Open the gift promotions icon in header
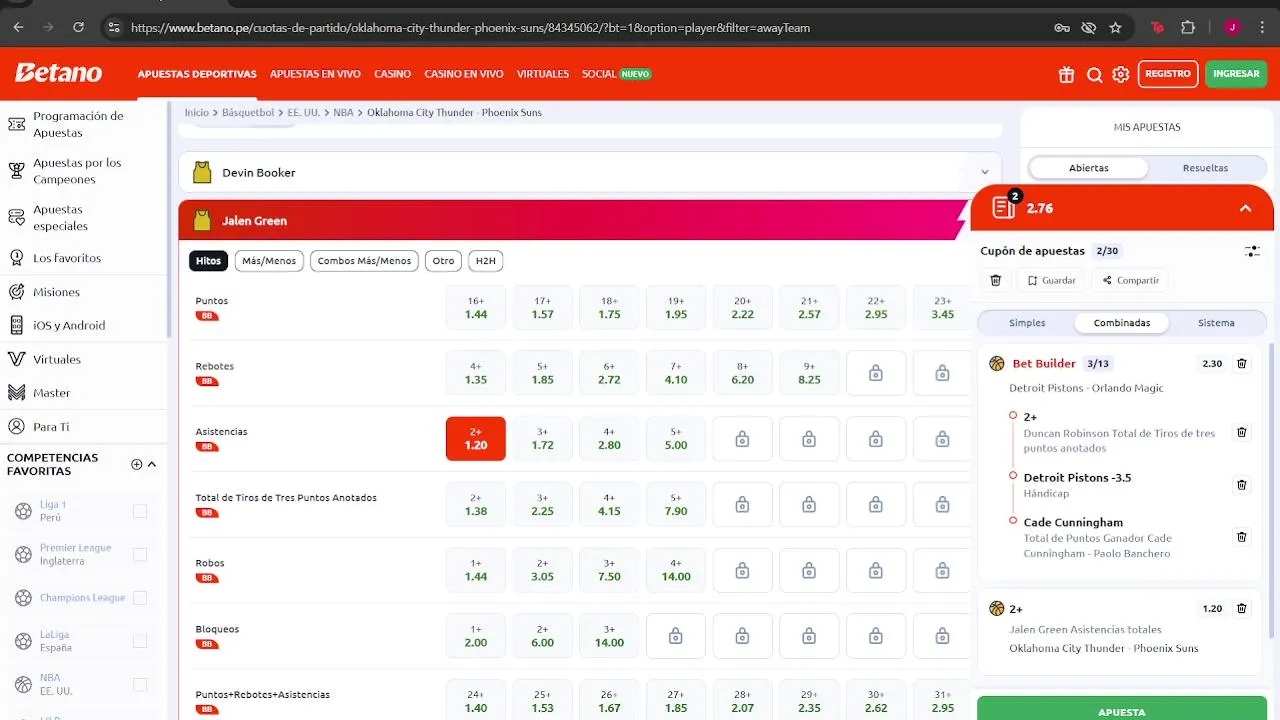The width and height of the screenshot is (1280, 720). pyautogui.click(x=1067, y=74)
